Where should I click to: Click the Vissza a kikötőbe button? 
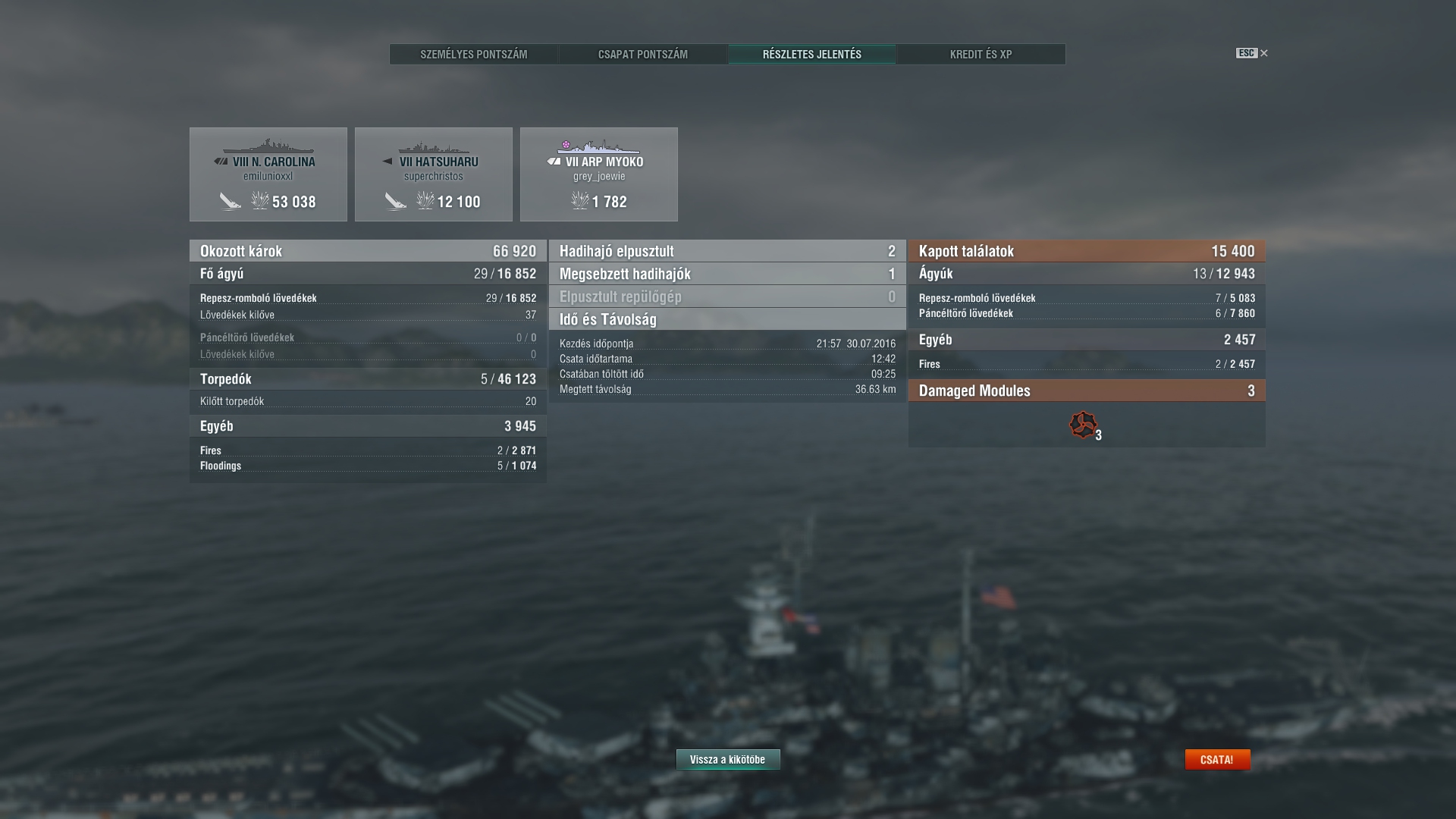click(728, 759)
